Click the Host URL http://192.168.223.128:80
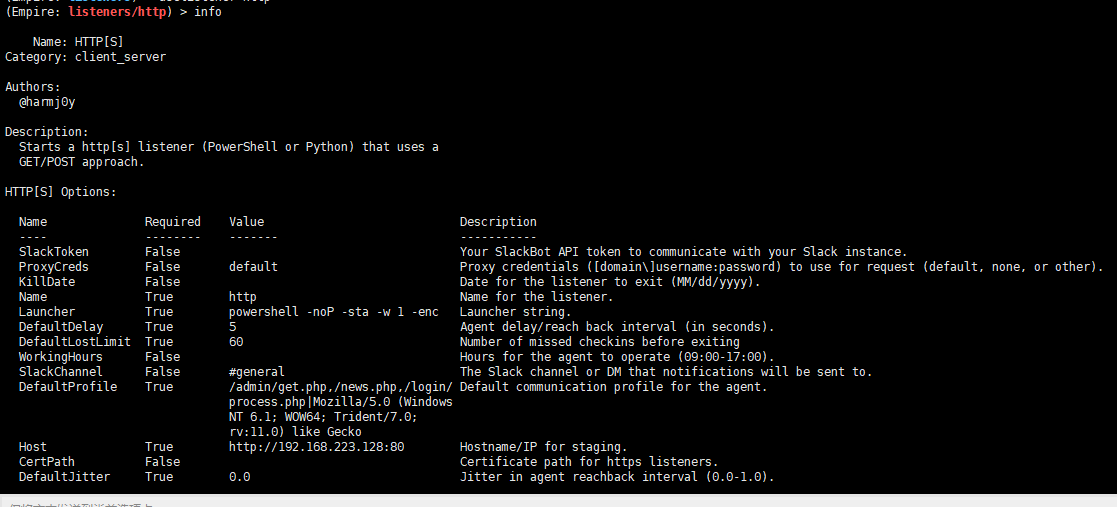 click(316, 447)
